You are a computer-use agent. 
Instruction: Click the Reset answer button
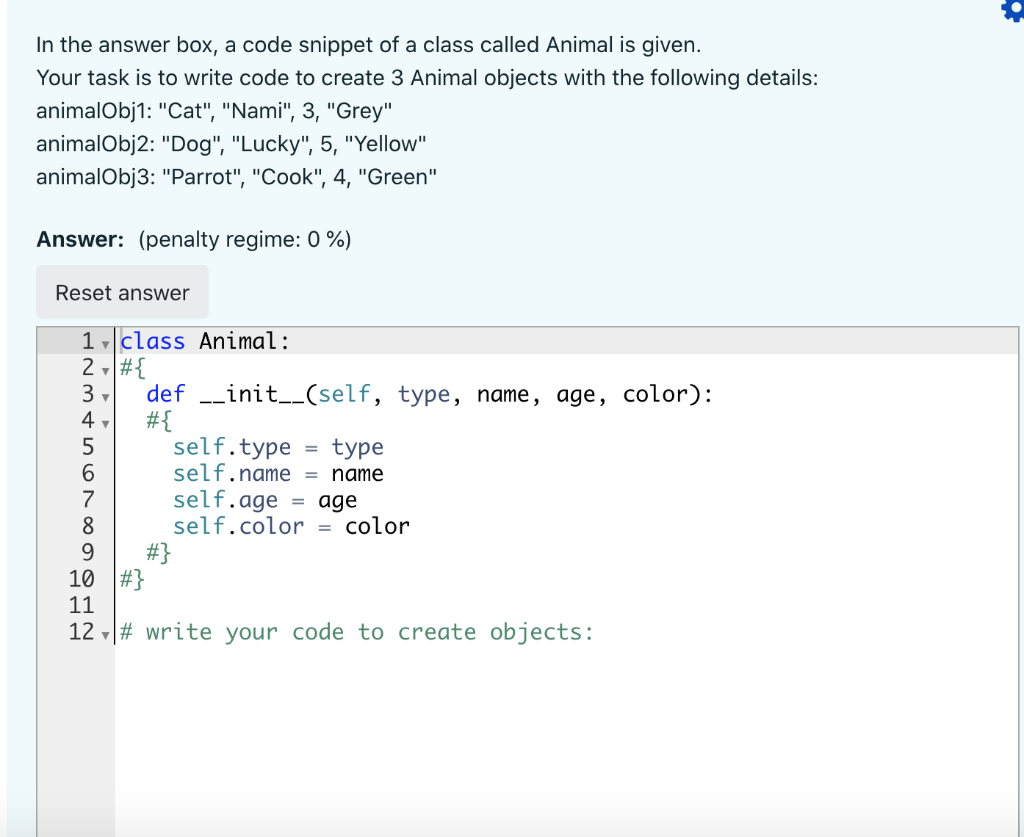coord(122,292)
